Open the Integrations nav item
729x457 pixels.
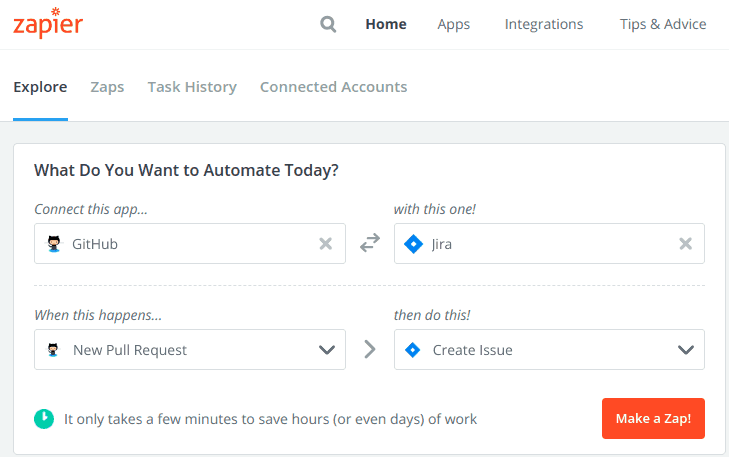pos(543,25)
